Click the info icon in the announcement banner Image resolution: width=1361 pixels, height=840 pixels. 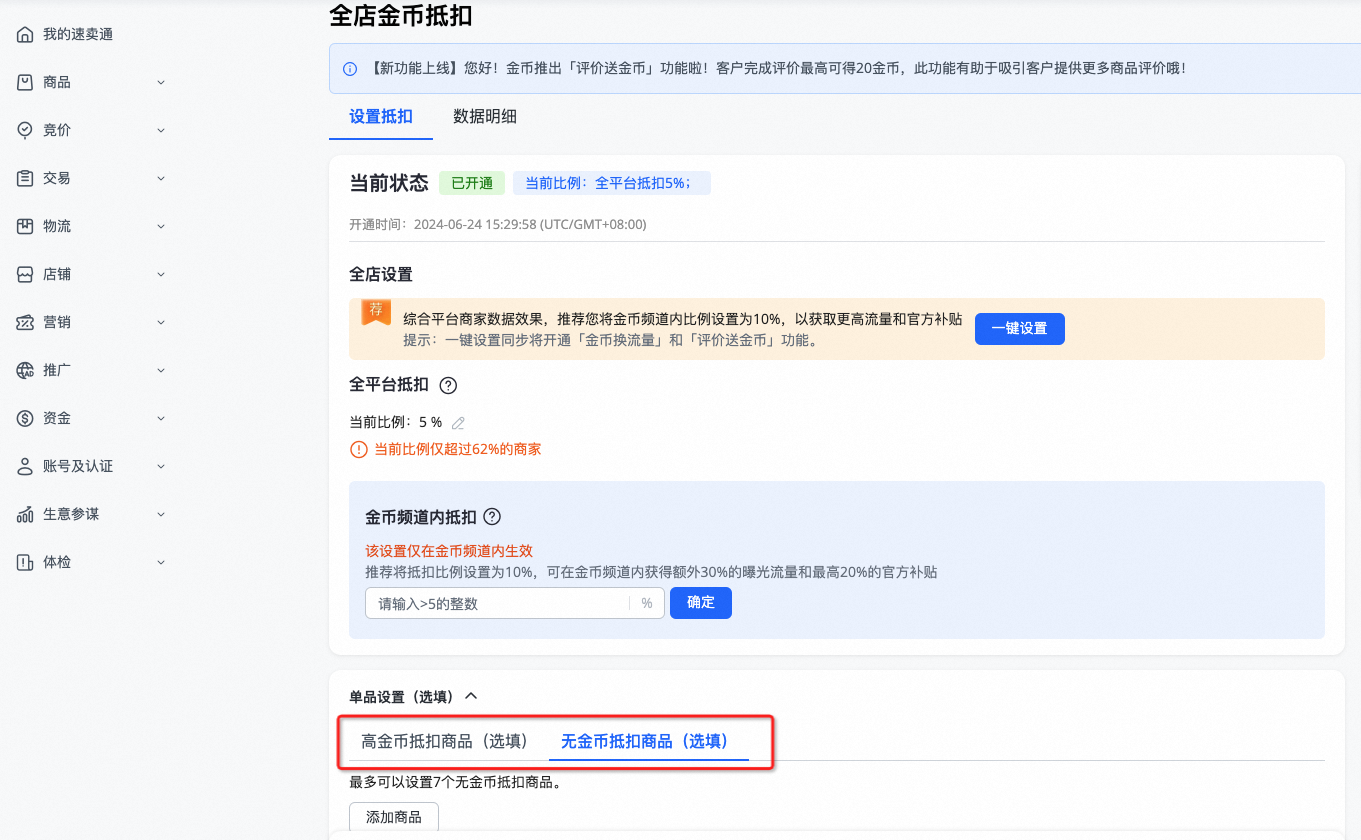(x=349, y=67)
